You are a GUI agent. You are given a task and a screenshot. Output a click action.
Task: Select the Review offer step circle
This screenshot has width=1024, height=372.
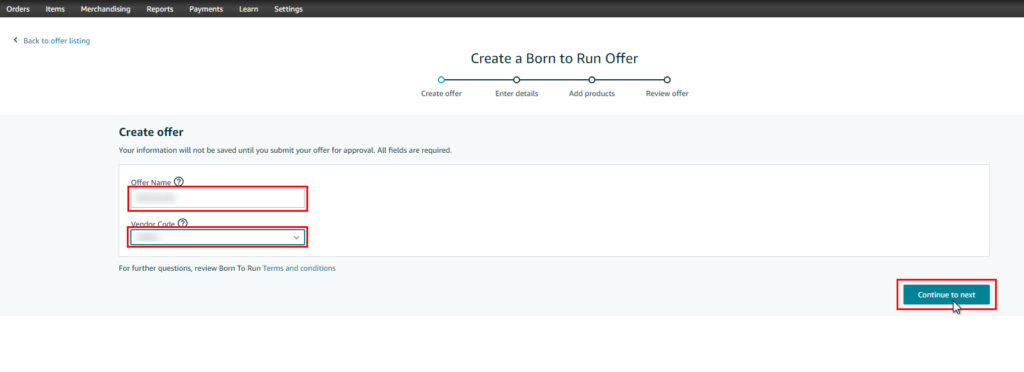pyautogui.click(x=667, y=80)
